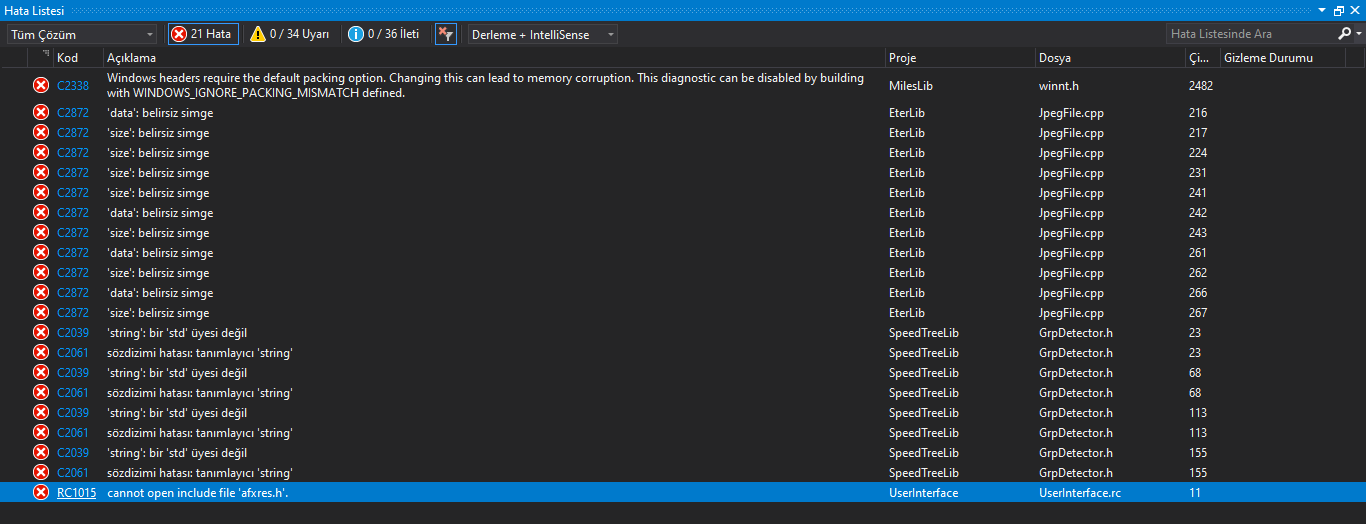This screenshot has width=1366, height=524.
Task: Click error icon on JpegFile.cpp line 224 row
Action: pos(41,153)
